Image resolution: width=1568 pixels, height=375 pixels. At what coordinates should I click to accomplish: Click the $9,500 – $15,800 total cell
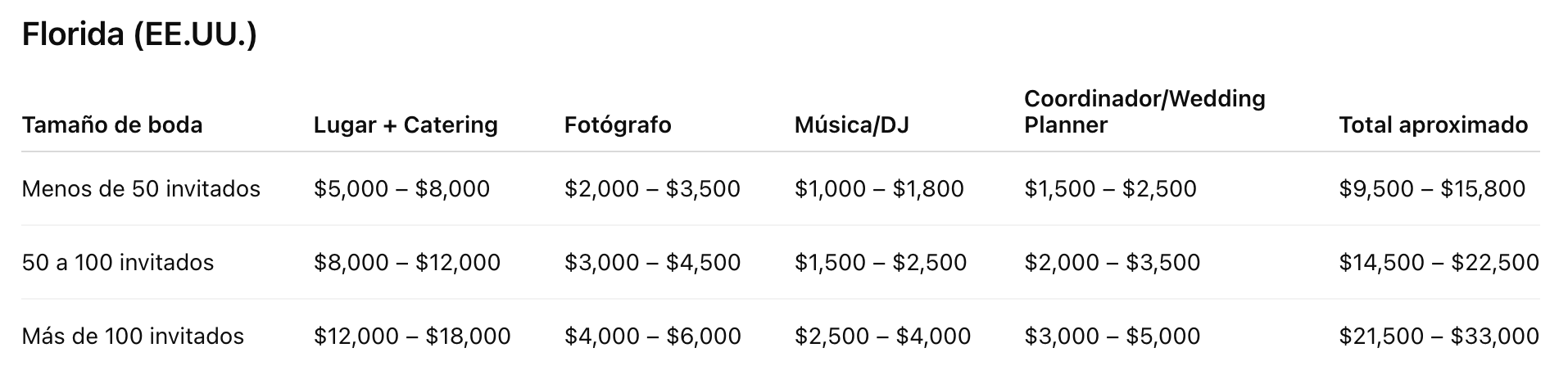click(x=1432, y=189)
